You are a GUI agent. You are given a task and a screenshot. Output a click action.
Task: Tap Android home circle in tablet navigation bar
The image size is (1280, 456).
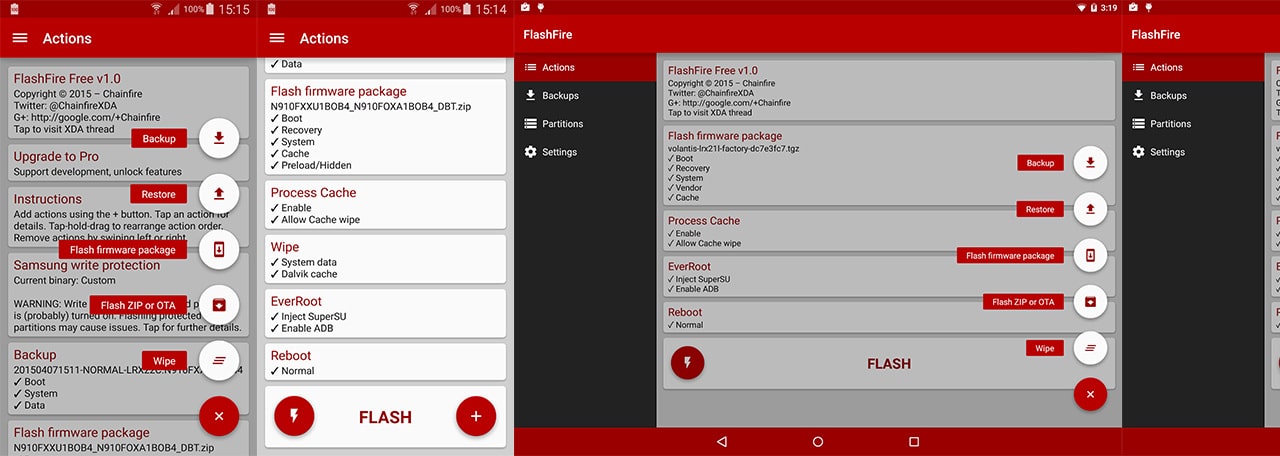pyautogui.click(x=818, y=441)
